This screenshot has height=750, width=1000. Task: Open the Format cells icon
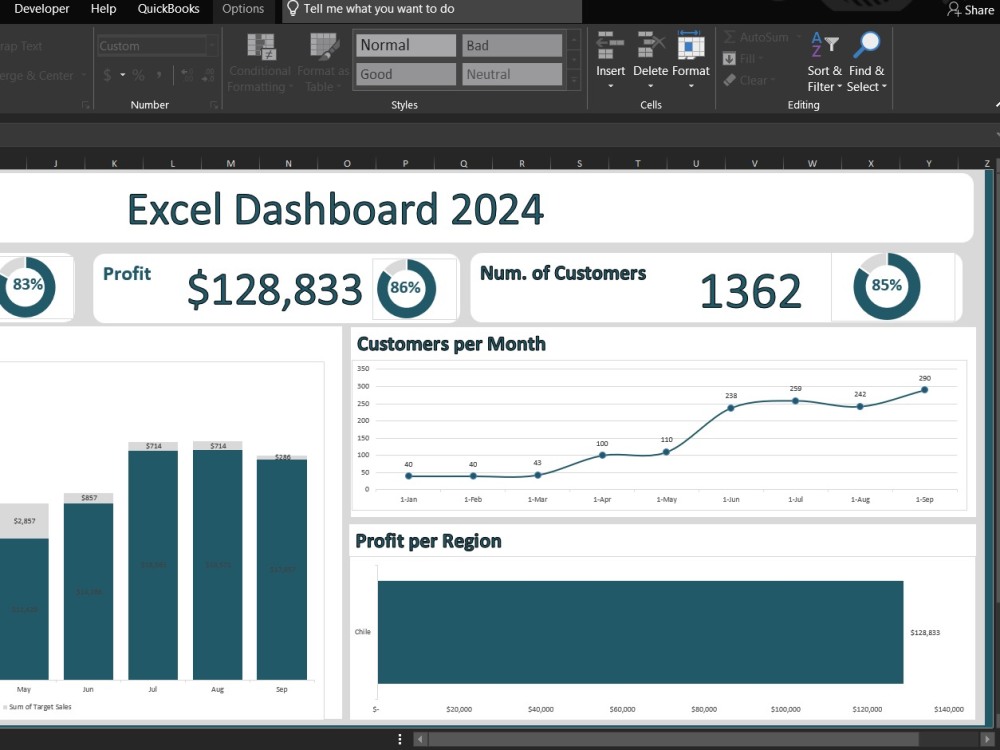pos(691,57)
